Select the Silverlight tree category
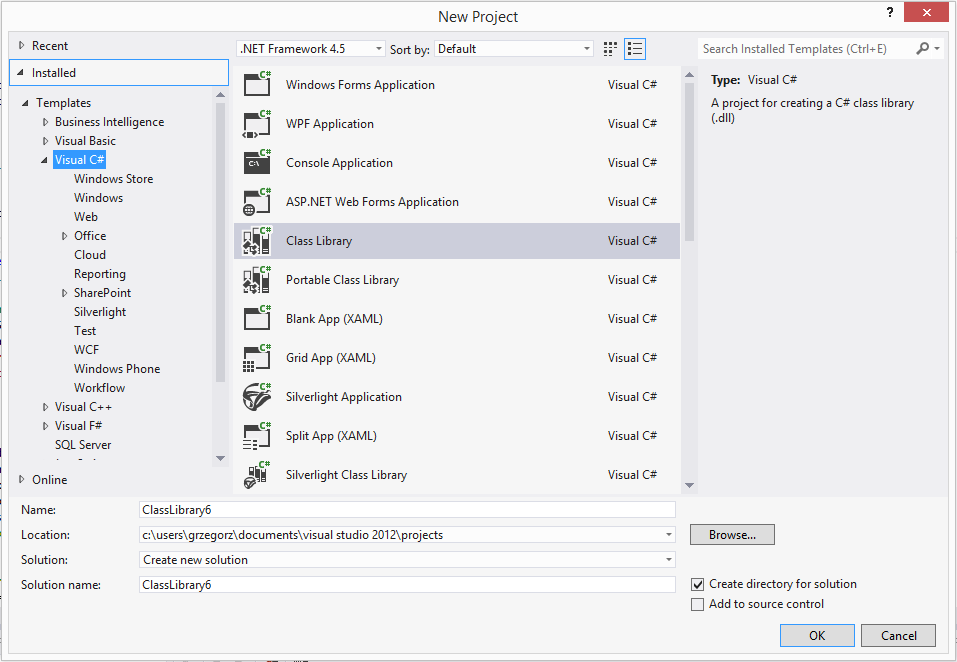 tap(100, 312)
